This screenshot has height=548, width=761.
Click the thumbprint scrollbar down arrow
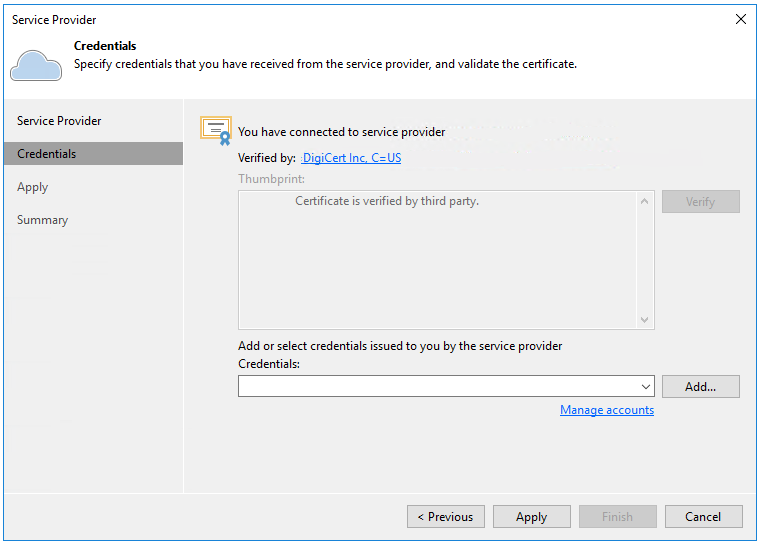645,320
